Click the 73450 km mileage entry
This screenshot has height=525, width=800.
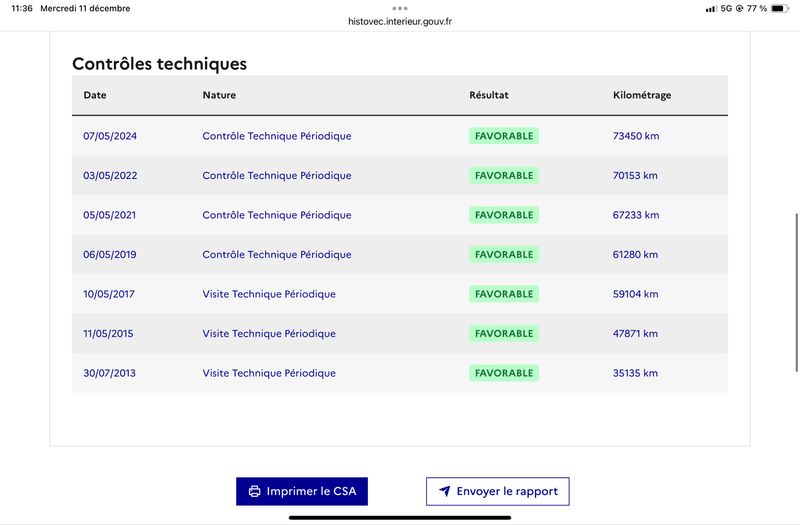click(636, 136)
